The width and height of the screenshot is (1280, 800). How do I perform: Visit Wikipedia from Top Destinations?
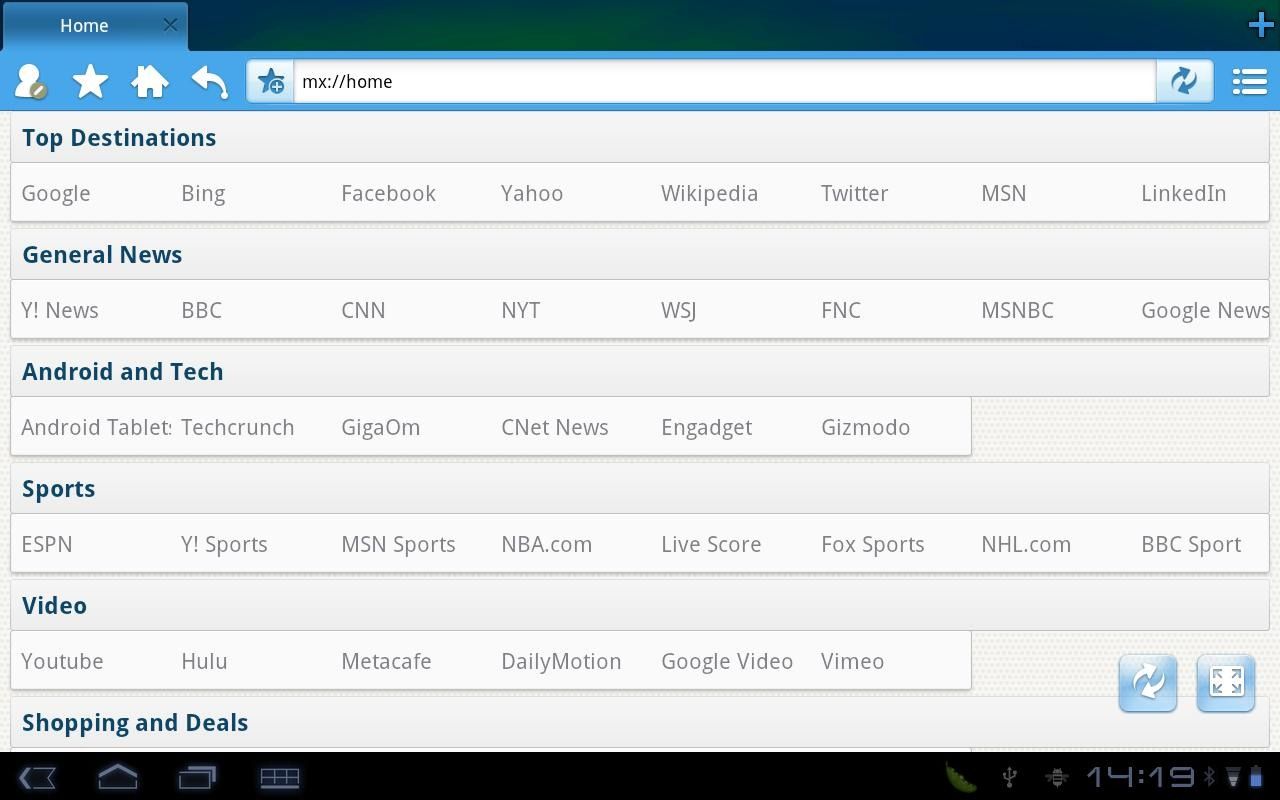point(709,193)
